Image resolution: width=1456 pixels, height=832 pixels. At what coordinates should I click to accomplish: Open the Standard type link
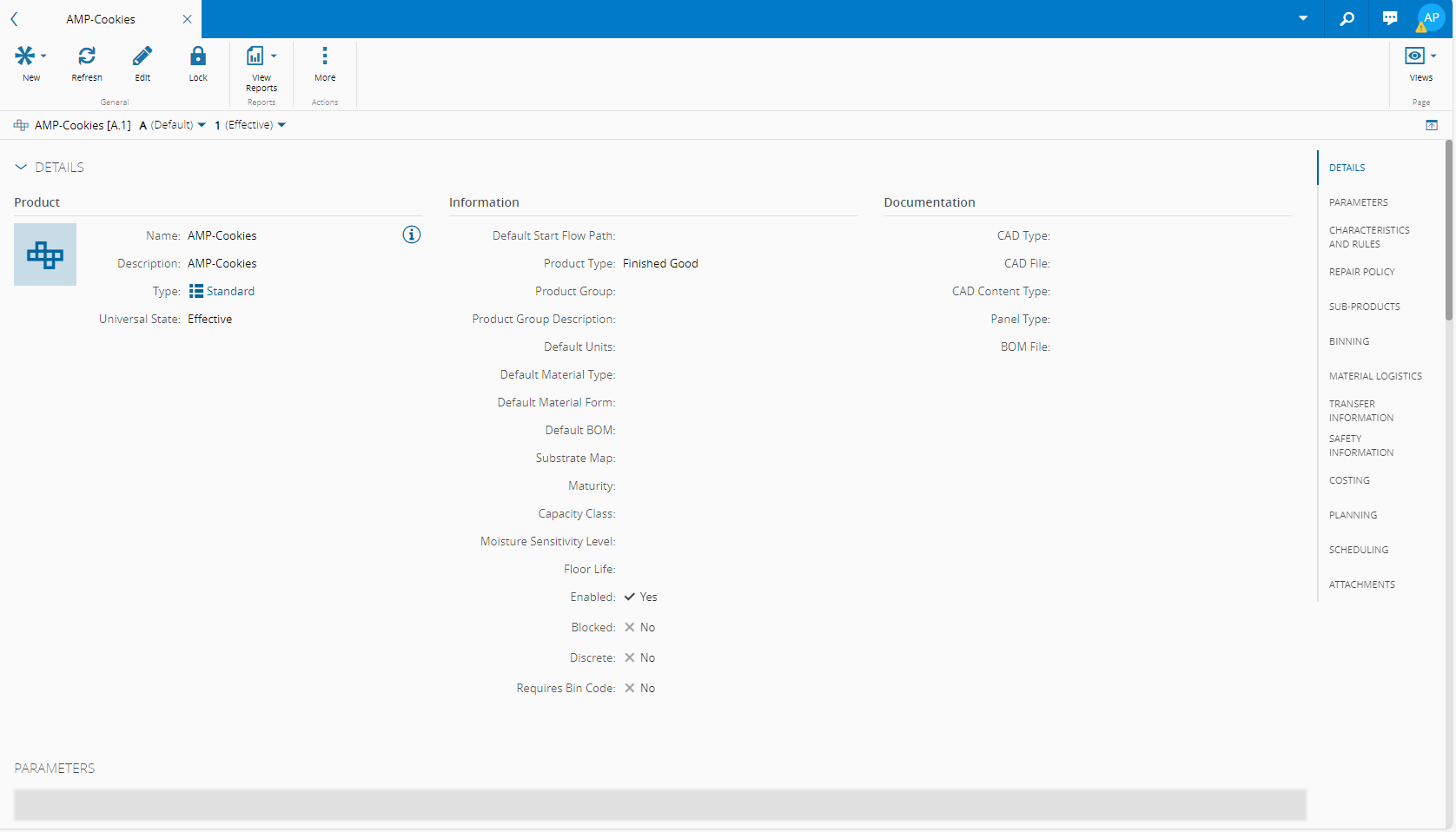pos(230,291)
